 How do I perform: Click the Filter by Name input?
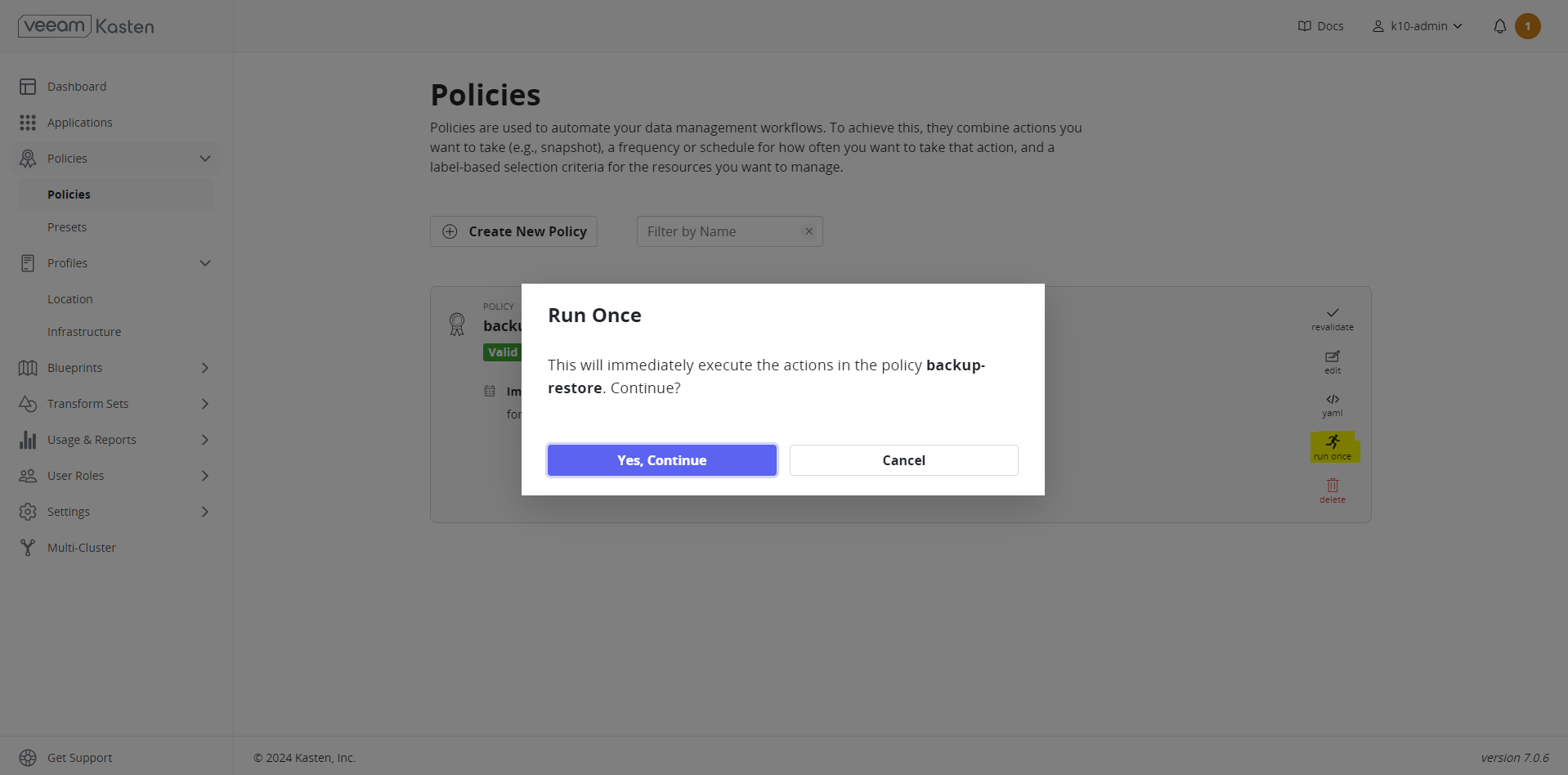click(x=719, y=231)
